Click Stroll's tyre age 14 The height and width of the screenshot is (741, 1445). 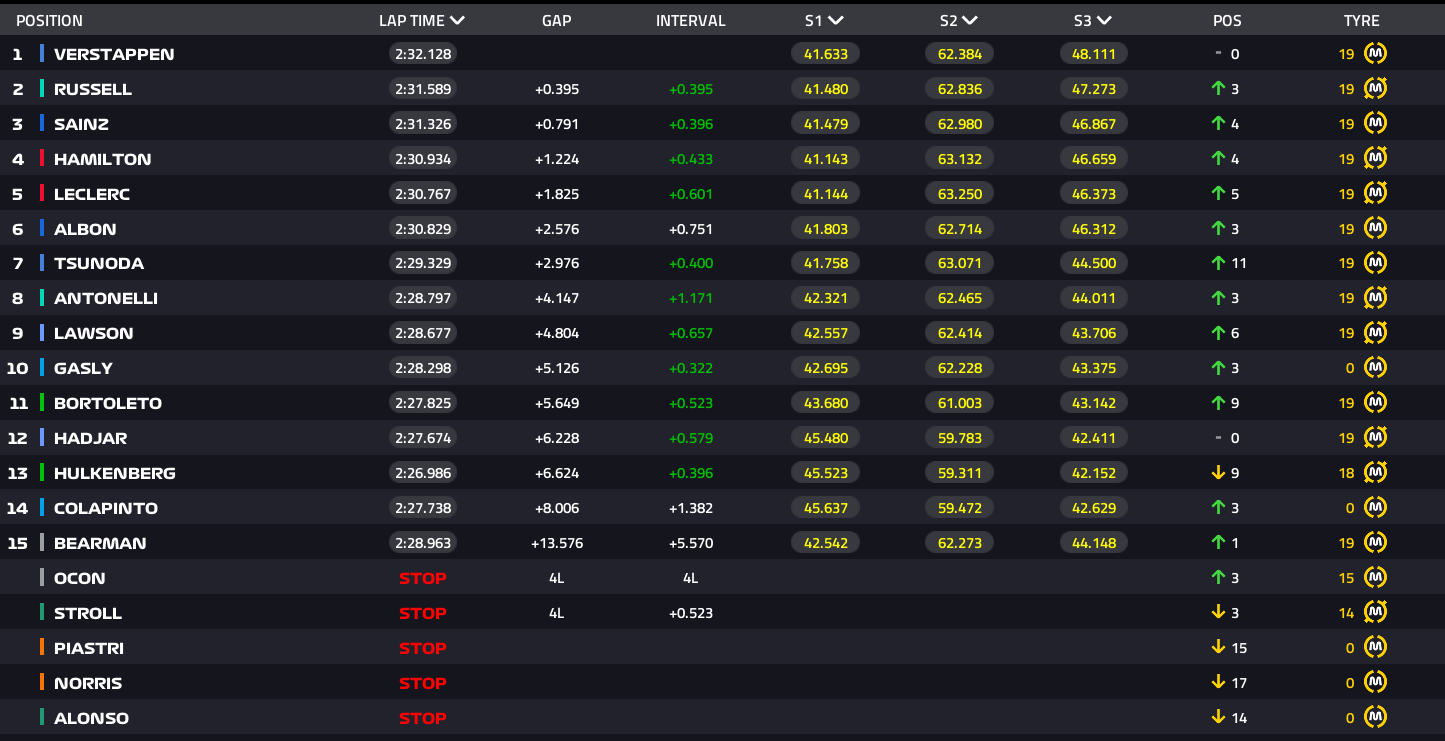point(1346,613)
